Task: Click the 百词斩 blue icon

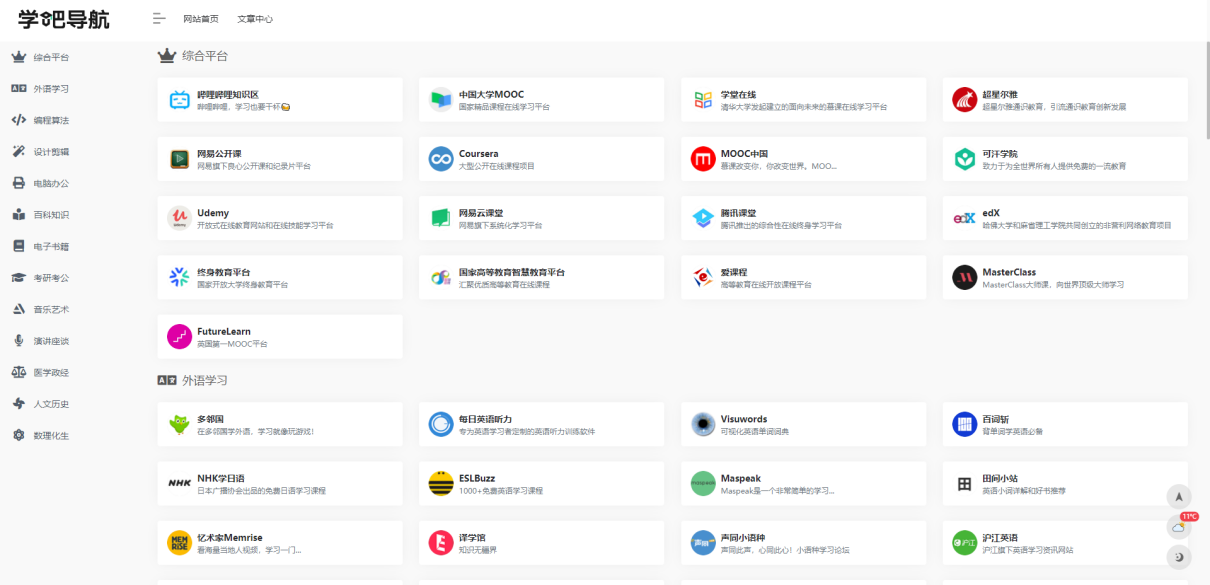Action: tap(964, 425)
